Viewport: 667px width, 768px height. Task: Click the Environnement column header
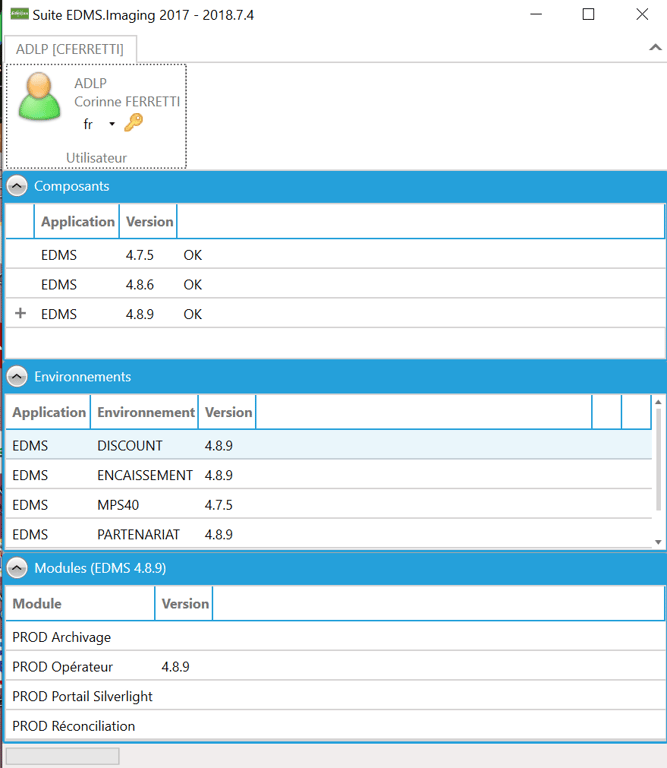pos(145,412)
